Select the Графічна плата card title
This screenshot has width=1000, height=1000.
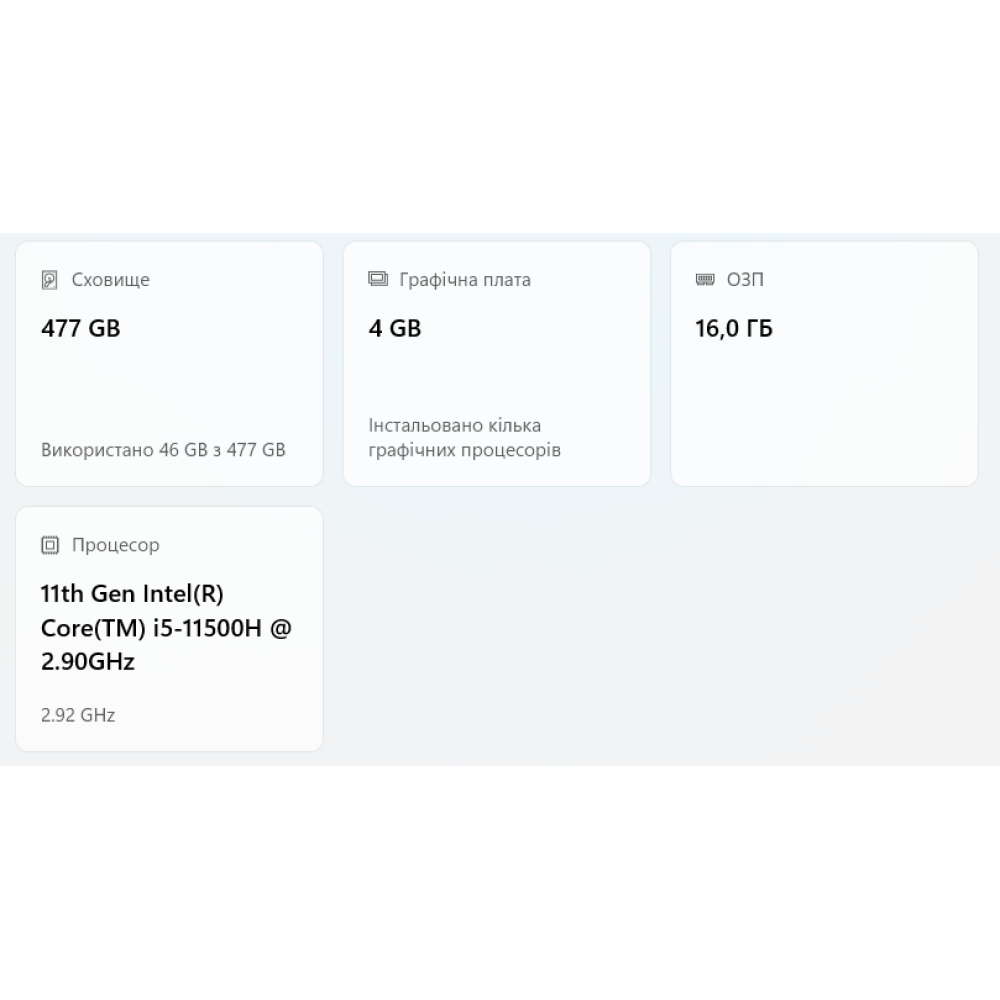[x=465, y=280]
